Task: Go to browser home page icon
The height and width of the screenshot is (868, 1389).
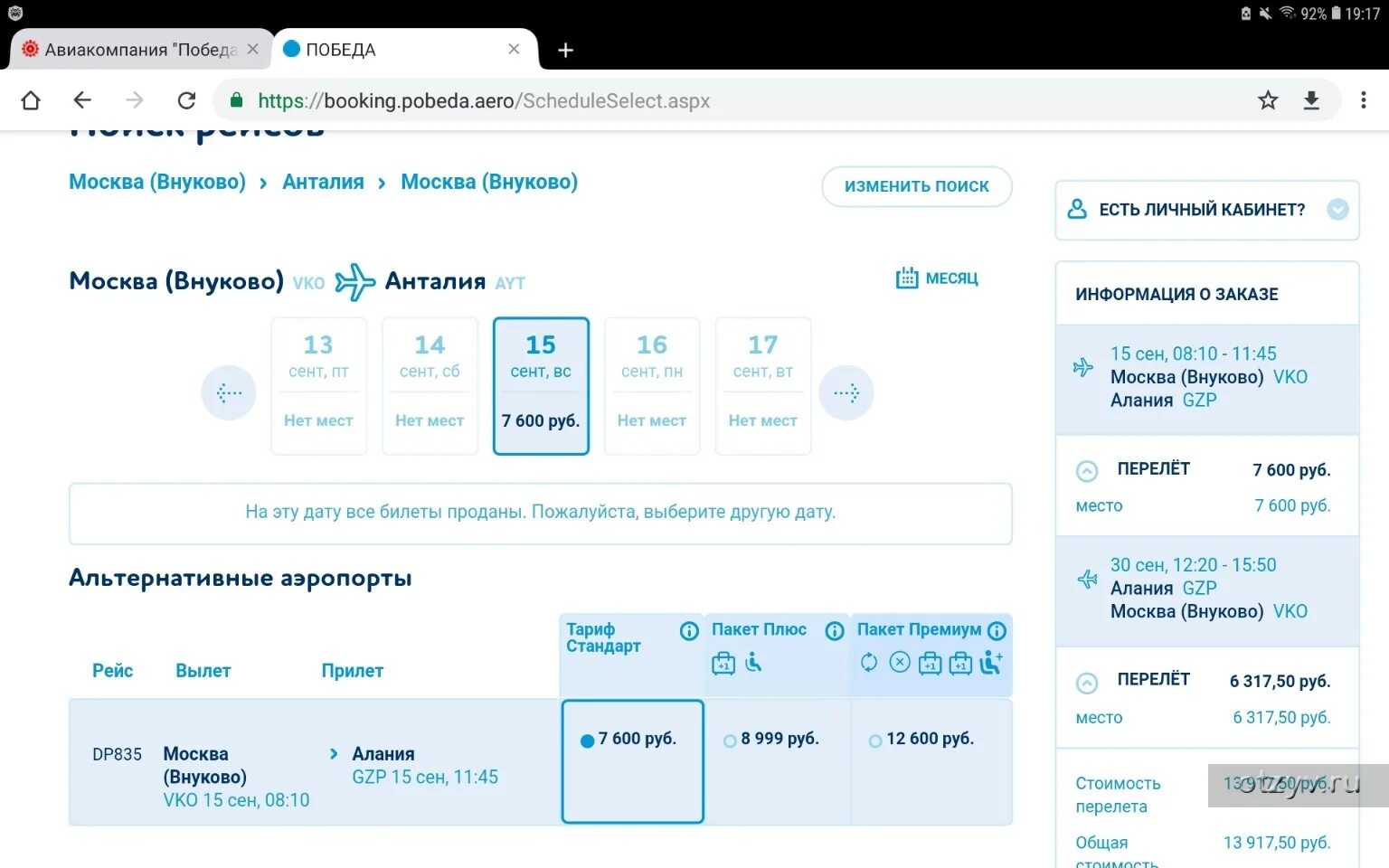Action: coord(31,100)
